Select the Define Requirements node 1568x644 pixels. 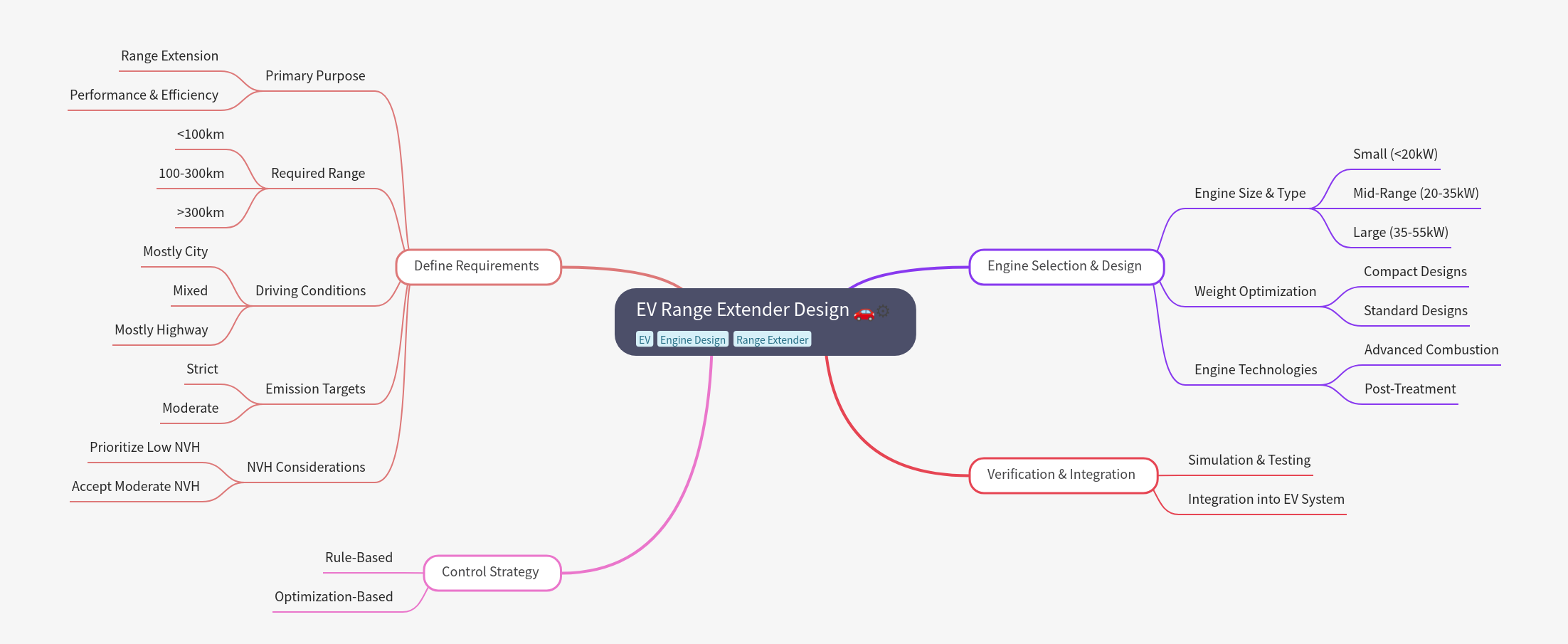click(478, 267)
